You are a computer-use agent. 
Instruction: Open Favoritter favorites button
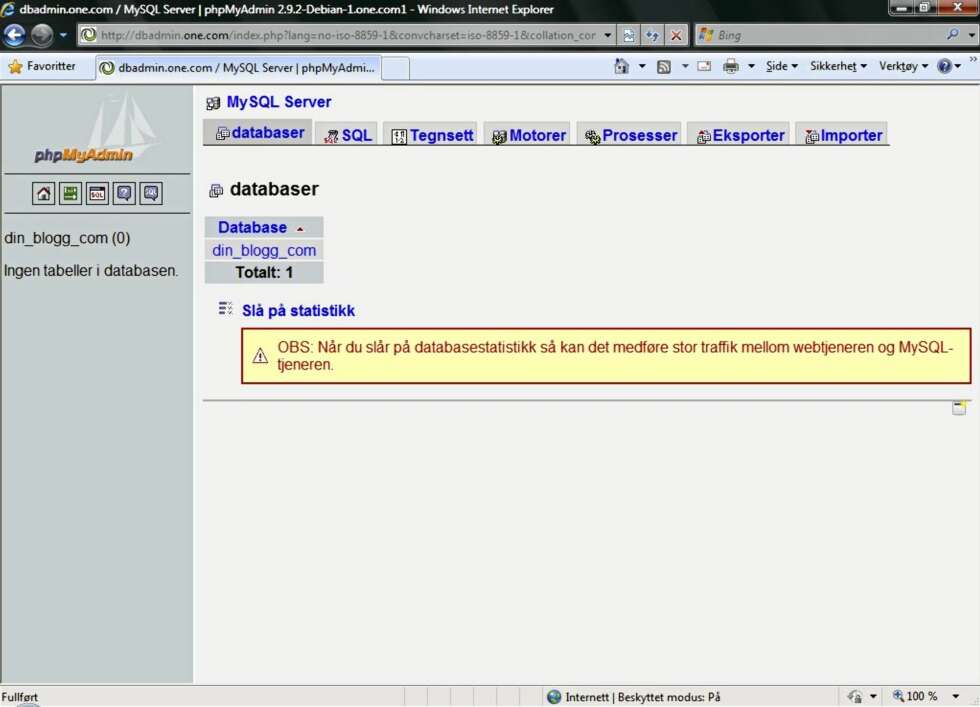point(41,66)
